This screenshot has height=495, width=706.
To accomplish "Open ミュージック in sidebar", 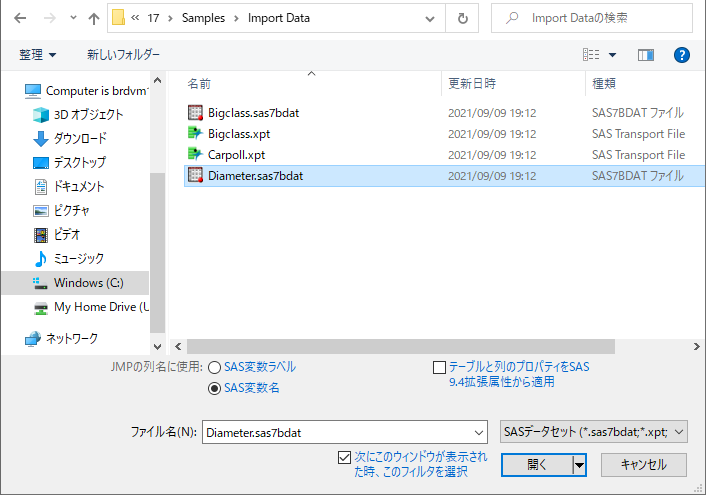I will coord(68,259).
